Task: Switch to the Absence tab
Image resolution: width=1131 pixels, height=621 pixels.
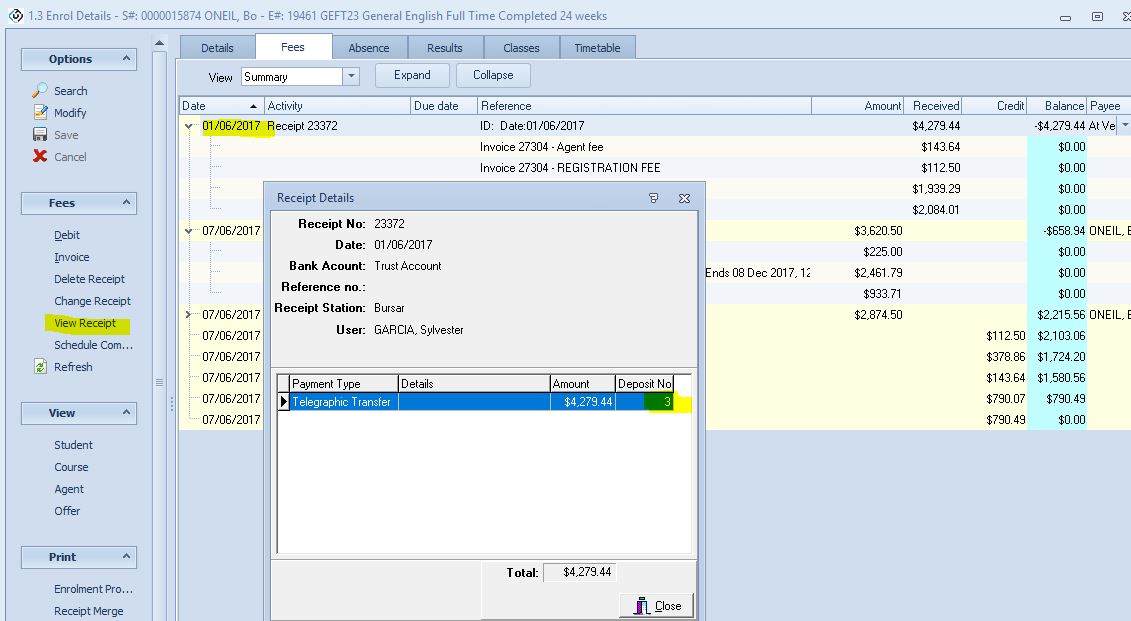Action: tap(369, 48)
